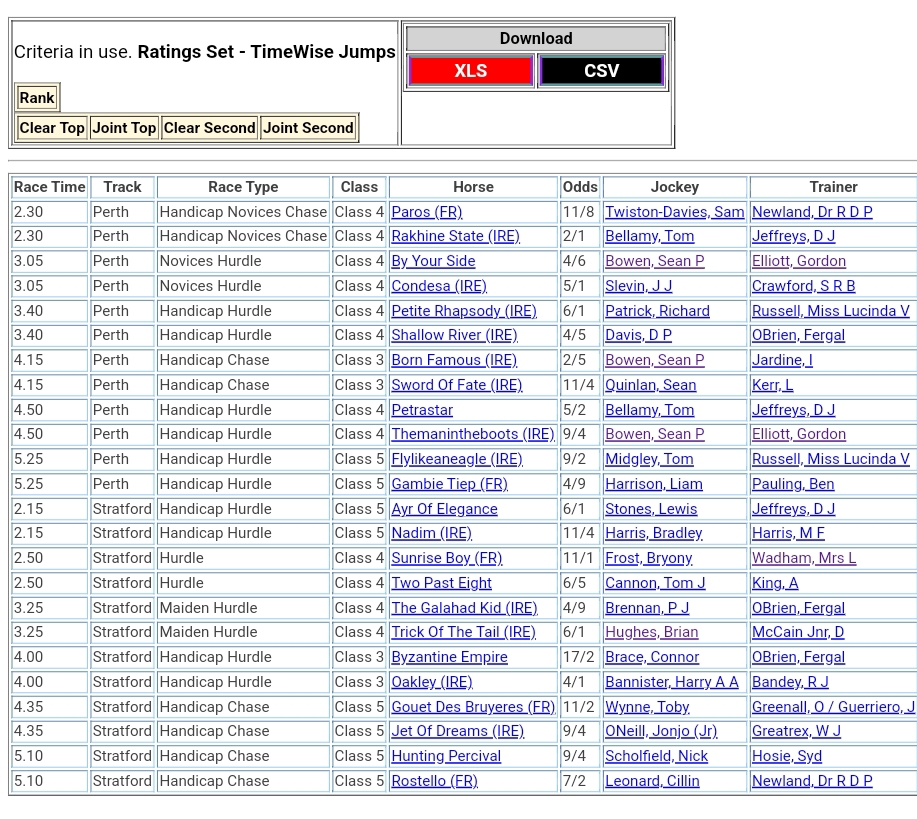Select the Clear Second filter
The height and width of the screenshot is (819, 917).
click(209, 128)
